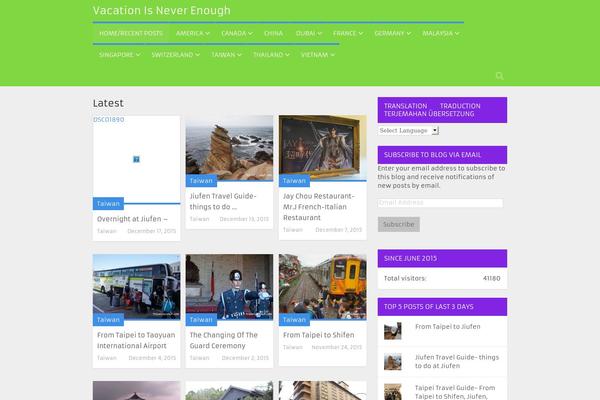Click the Jiufen rocky coast thumbnail
Image resolution: width=600 pixels, height=400 pixels.
coord(230,148)
